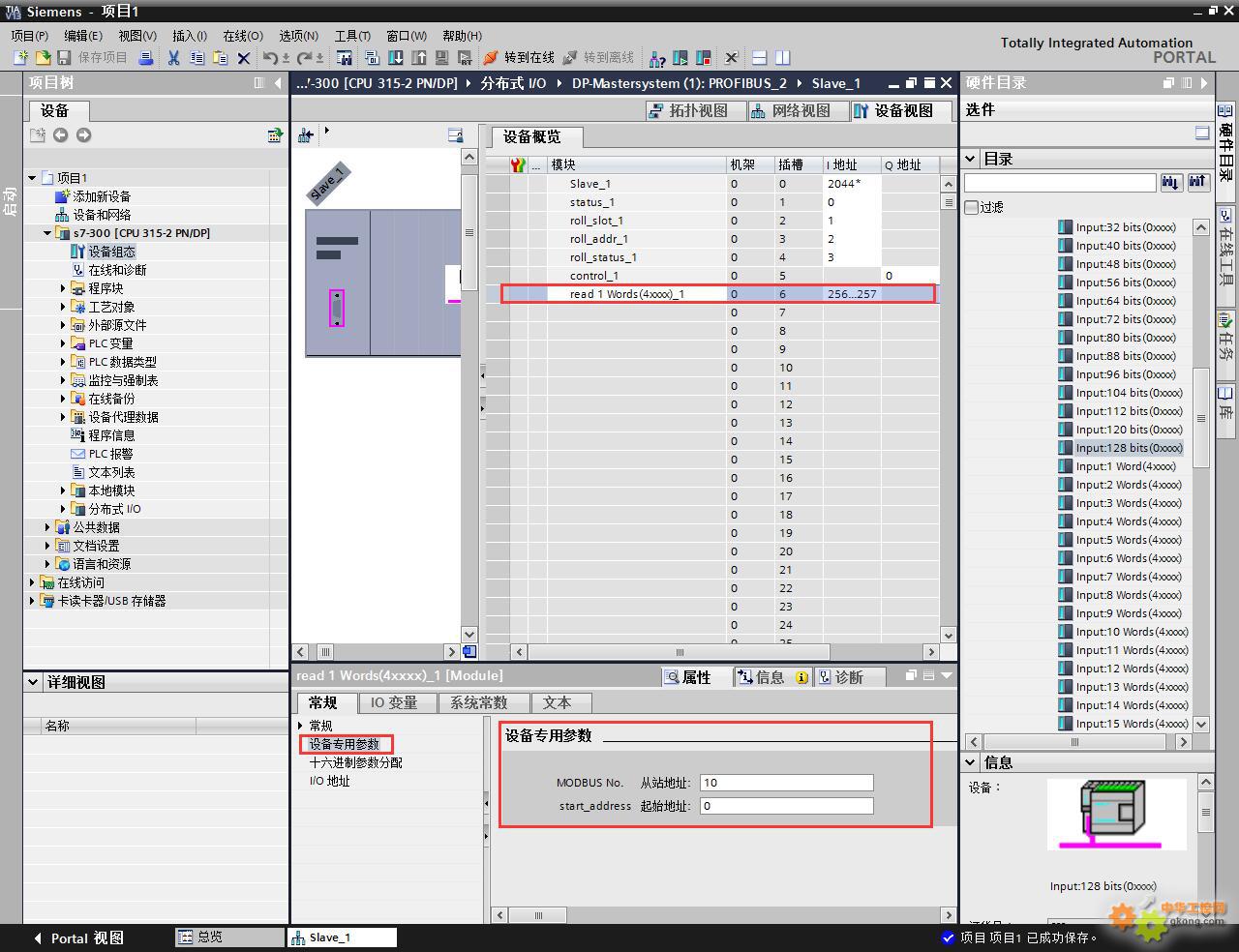
Task: Delete selection with the toolbar X icon
Action: [x=244, y=58]
